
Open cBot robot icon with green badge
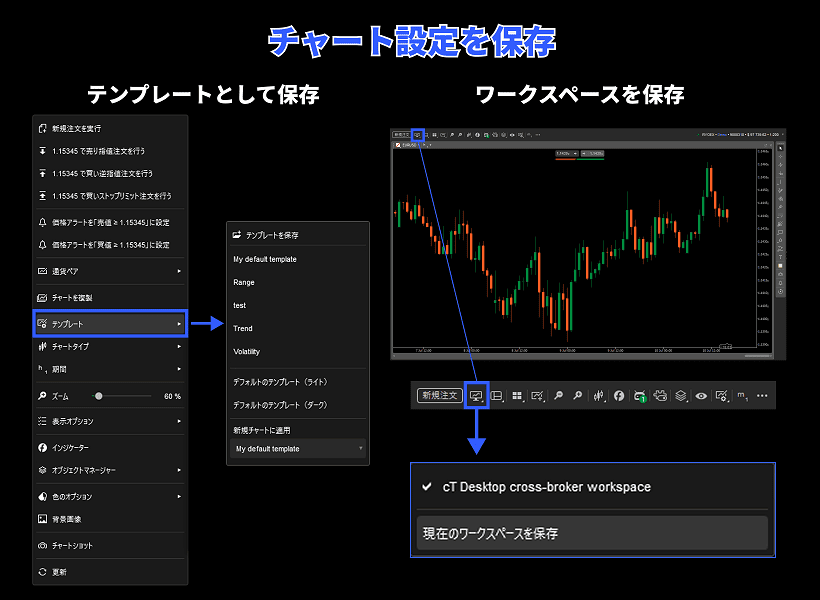click(x=640, y=396)
